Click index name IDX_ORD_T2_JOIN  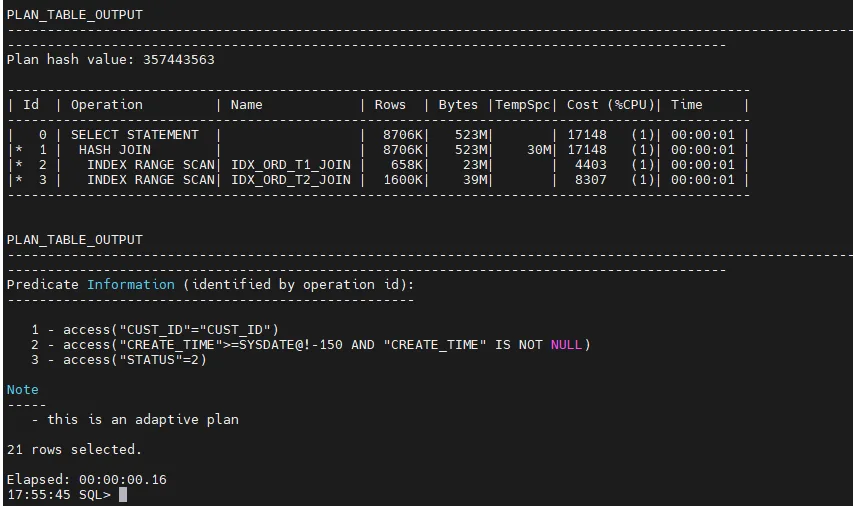[x=290, y=180]
